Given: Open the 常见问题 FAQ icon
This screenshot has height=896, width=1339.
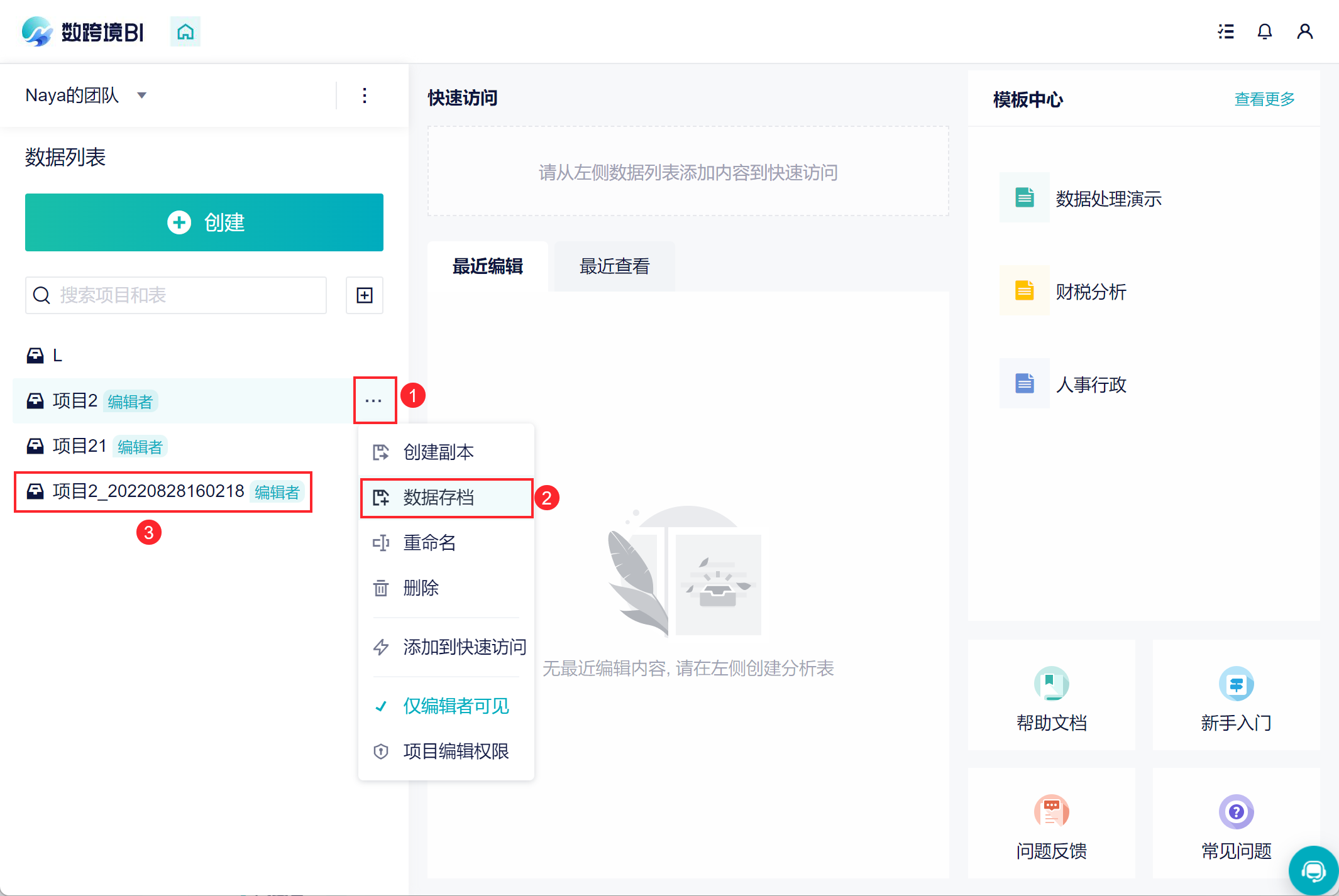Looking at the screenshot, I should point(1236,812).
